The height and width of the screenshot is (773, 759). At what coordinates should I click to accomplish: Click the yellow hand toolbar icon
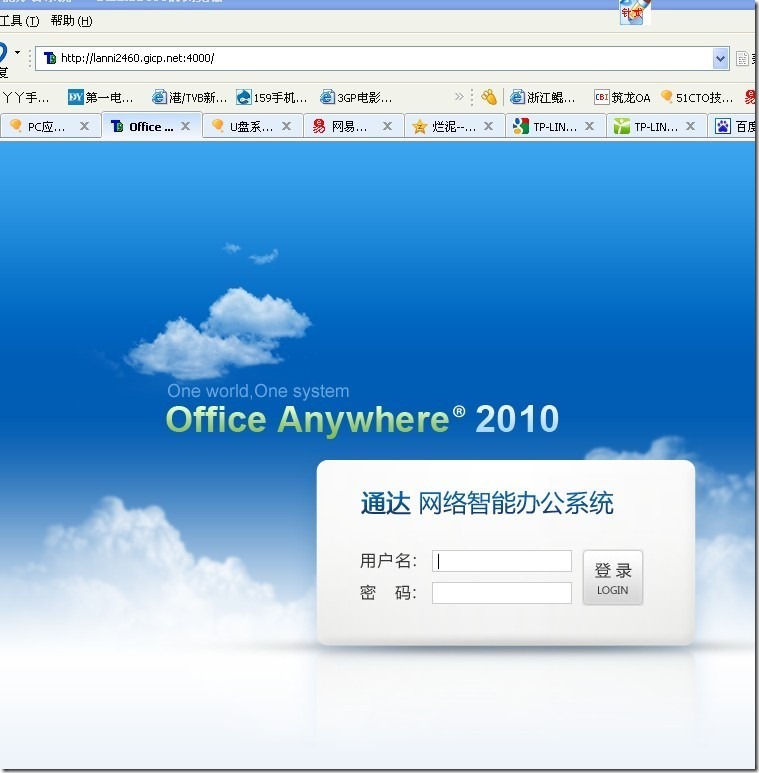click(488, 97)
